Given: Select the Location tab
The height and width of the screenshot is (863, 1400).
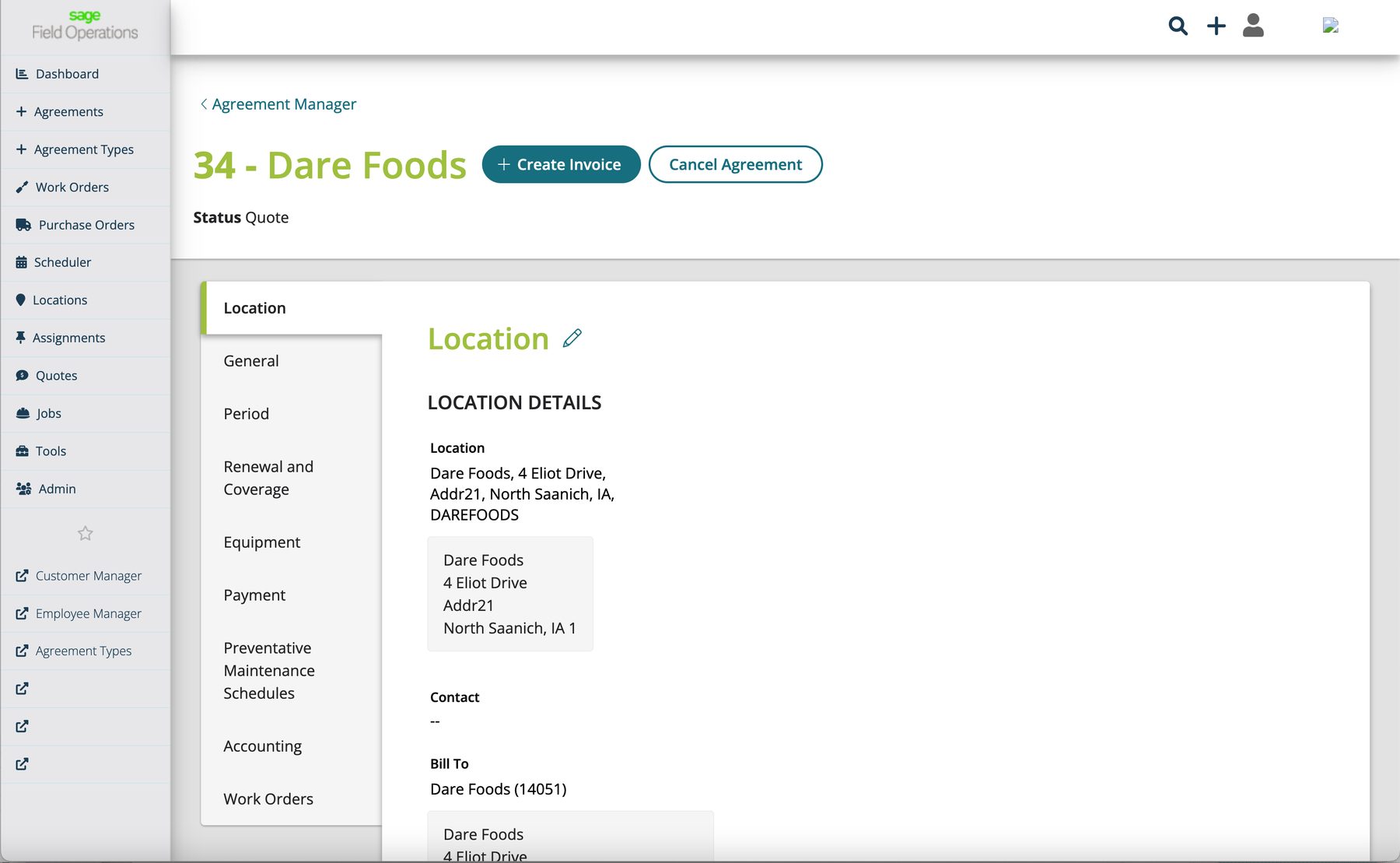Looking at the screenshot, I should tap(292, 308).
